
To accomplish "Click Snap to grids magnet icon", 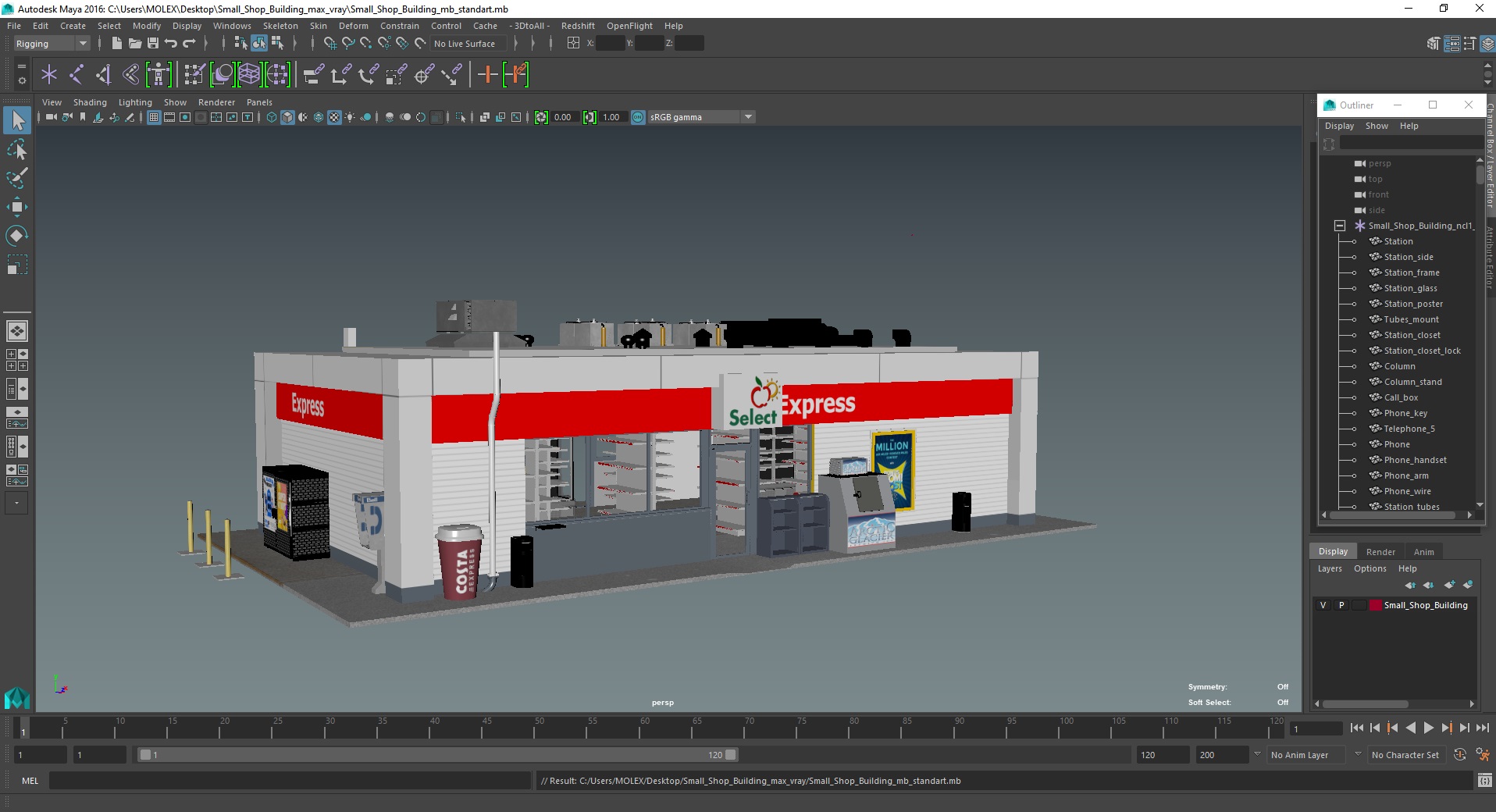I will (x=330, y=44).
